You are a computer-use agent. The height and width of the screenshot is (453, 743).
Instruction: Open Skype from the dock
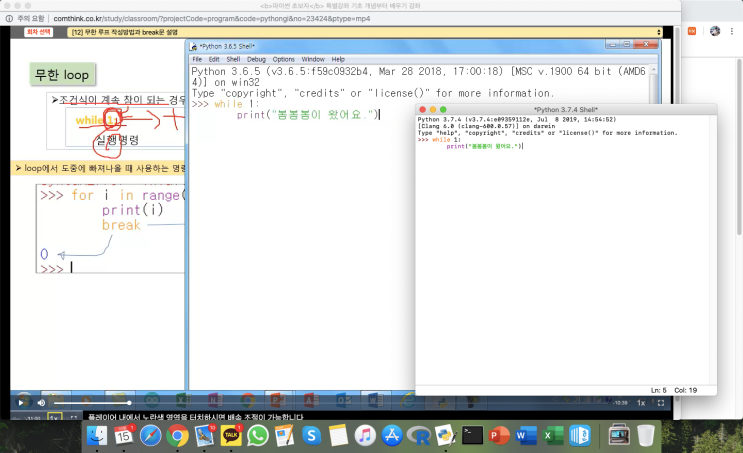coord(311,435)
